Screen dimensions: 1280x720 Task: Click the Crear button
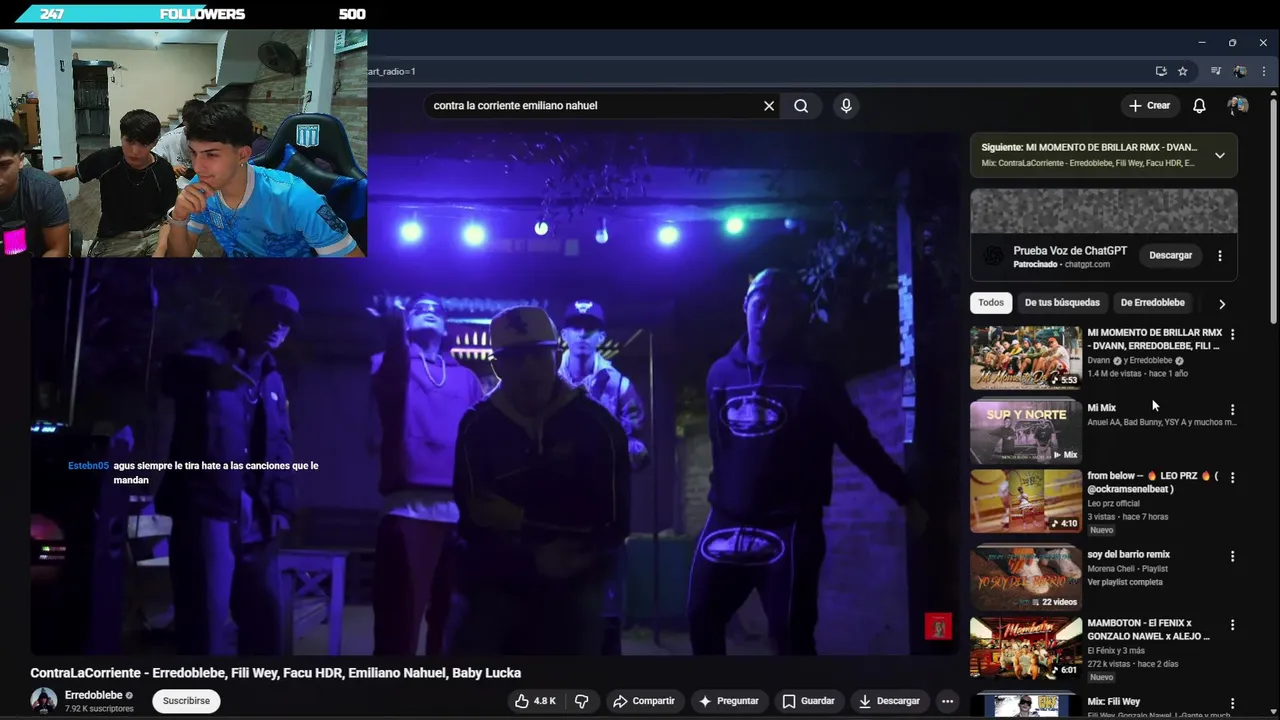click(x=1149, y=106)
